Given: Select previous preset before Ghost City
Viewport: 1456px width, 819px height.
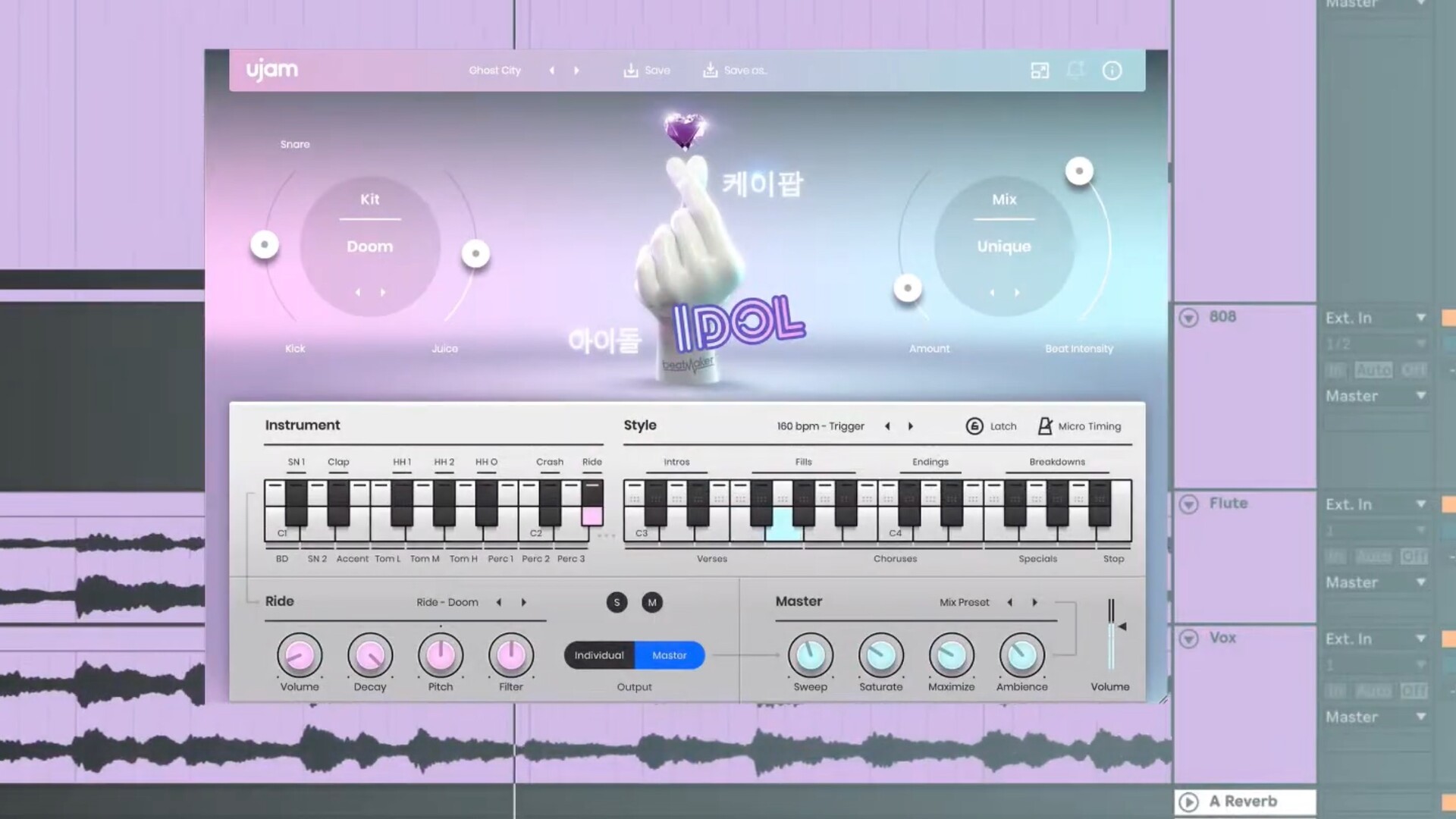Looking at the screenshot, I should 552,71.
